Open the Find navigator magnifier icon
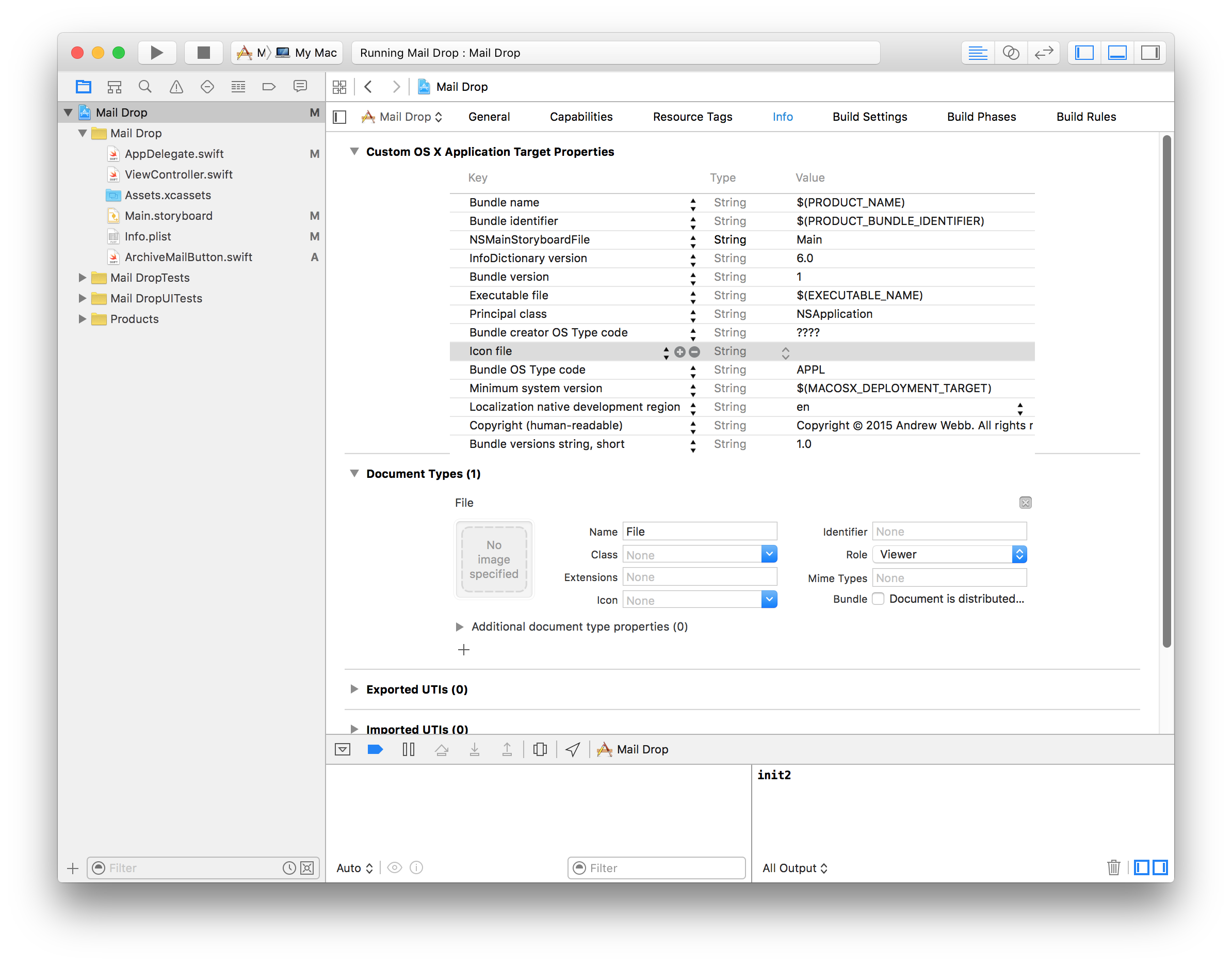The width and height of the screenshot is (1232, 965). (x=145, y=87)
